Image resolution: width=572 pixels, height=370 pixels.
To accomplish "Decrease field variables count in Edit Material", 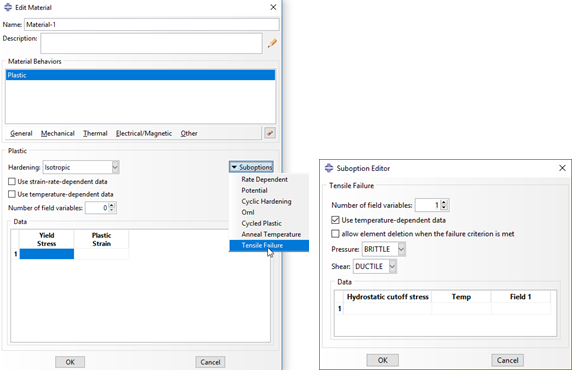I will (x=112, y=211).
